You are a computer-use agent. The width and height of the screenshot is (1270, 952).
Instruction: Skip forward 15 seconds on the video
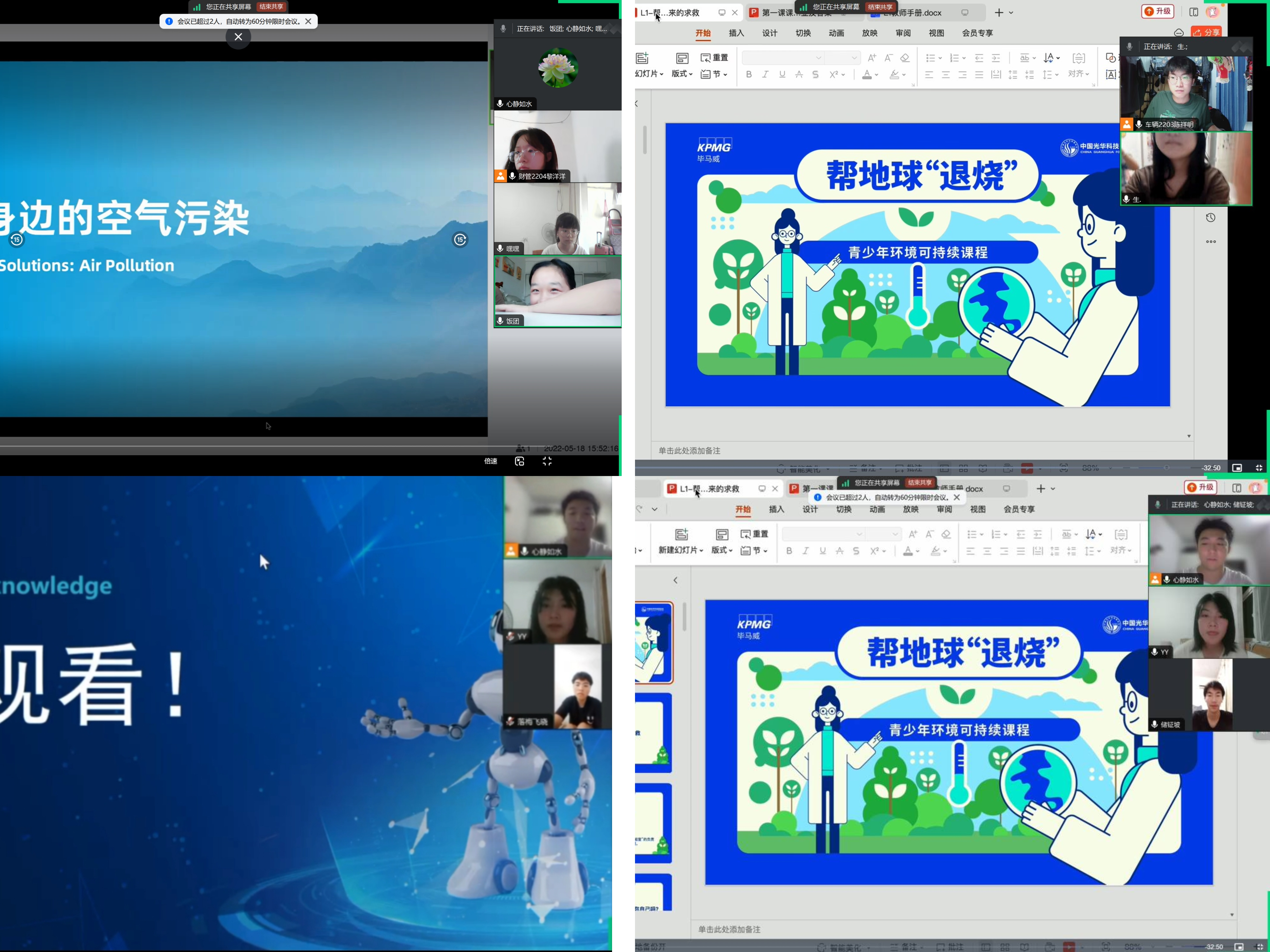tap(460, 240)
